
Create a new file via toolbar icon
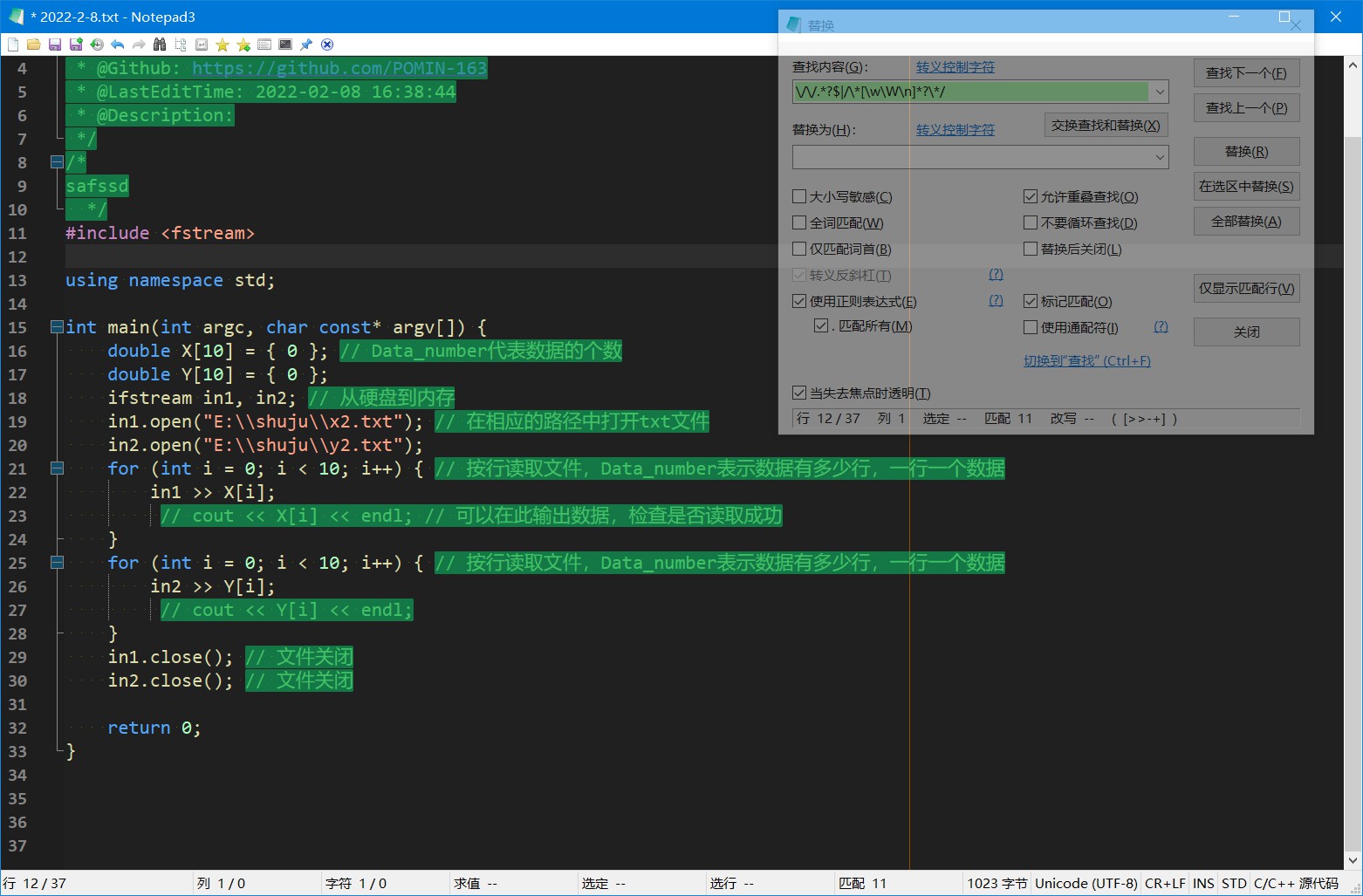[12, 44]
